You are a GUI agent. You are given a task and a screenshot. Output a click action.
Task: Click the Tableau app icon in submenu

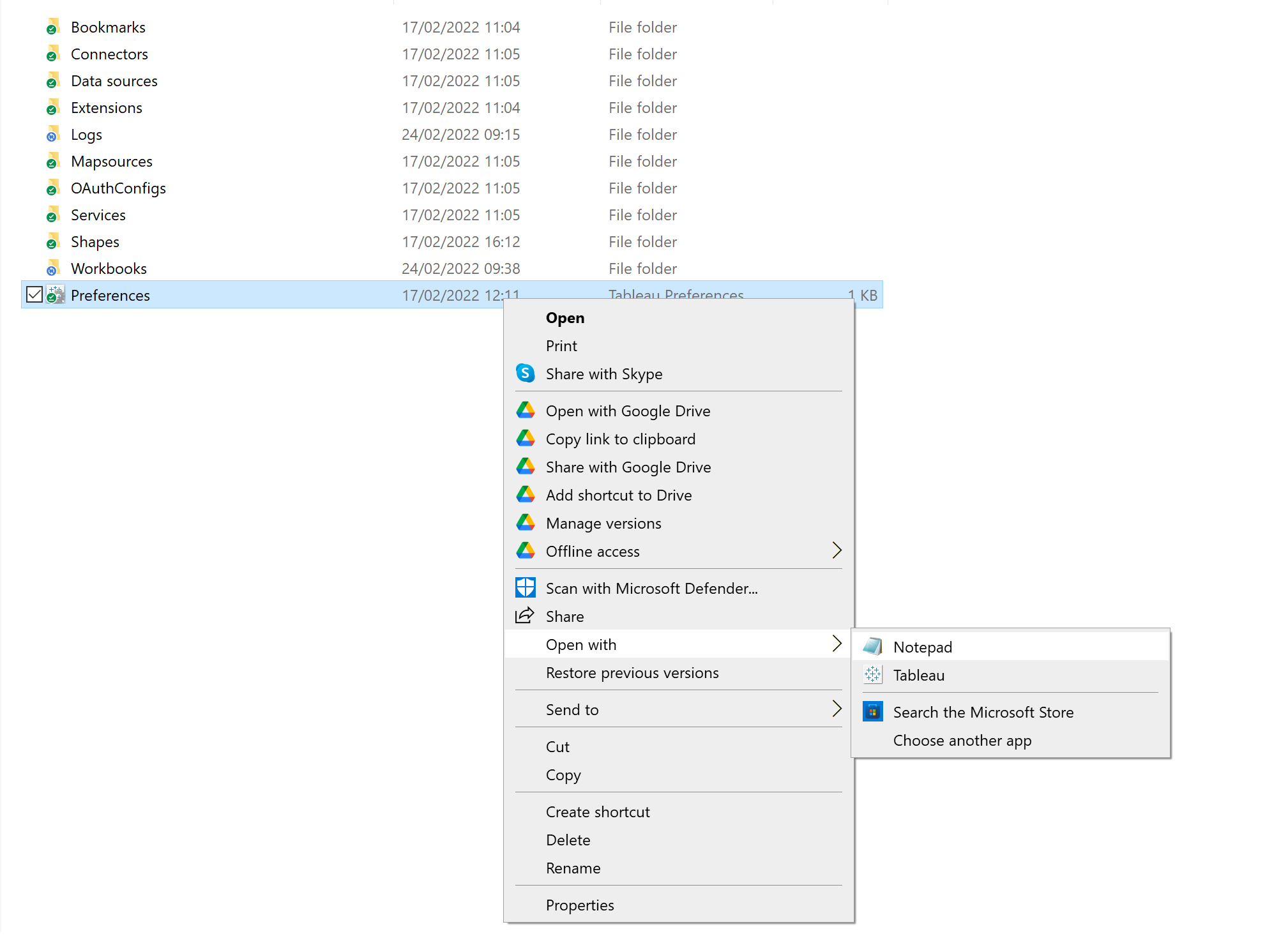point(872,675)
